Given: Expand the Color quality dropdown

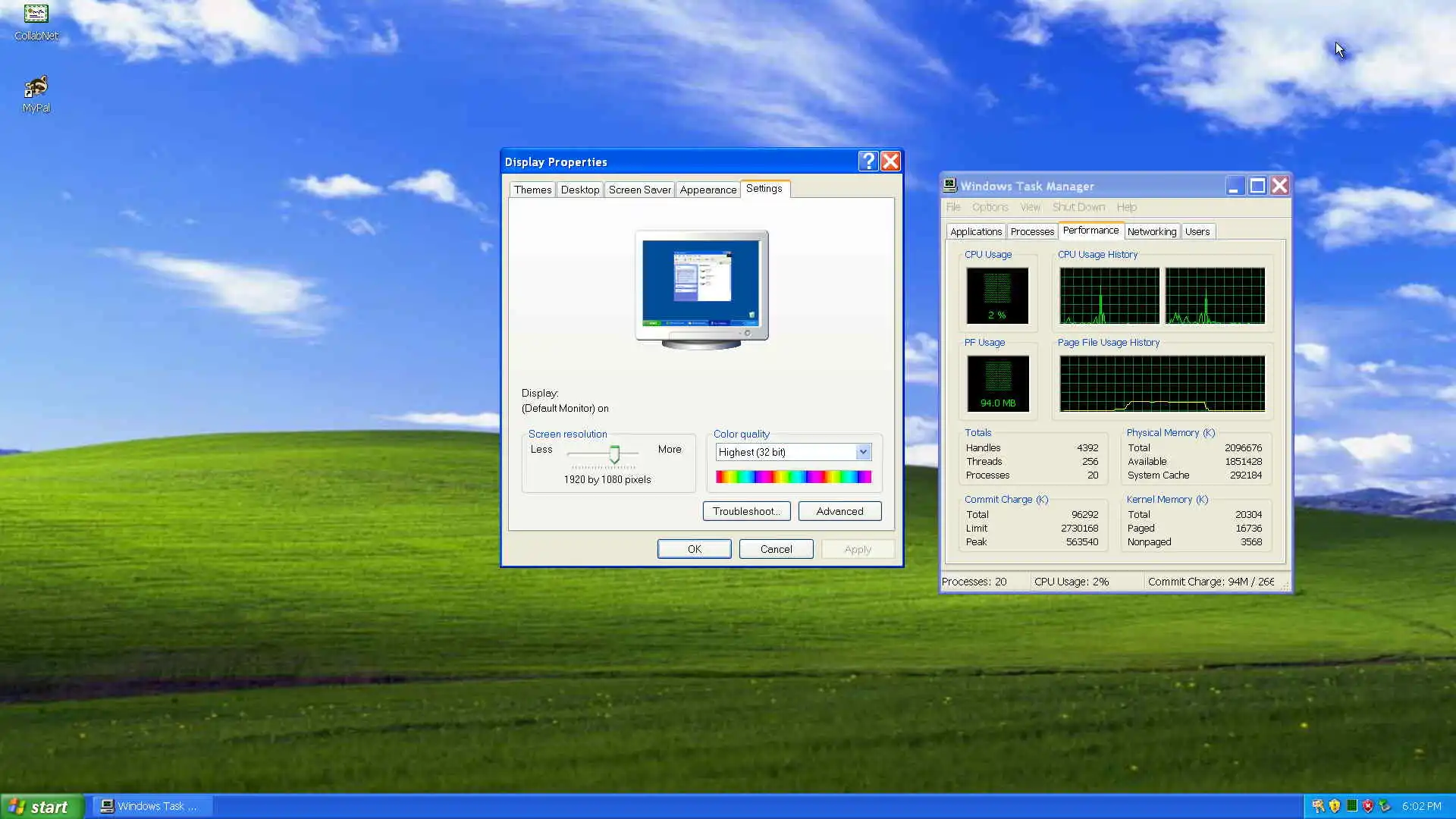Looking at the screenshot, I should point(863,452).
